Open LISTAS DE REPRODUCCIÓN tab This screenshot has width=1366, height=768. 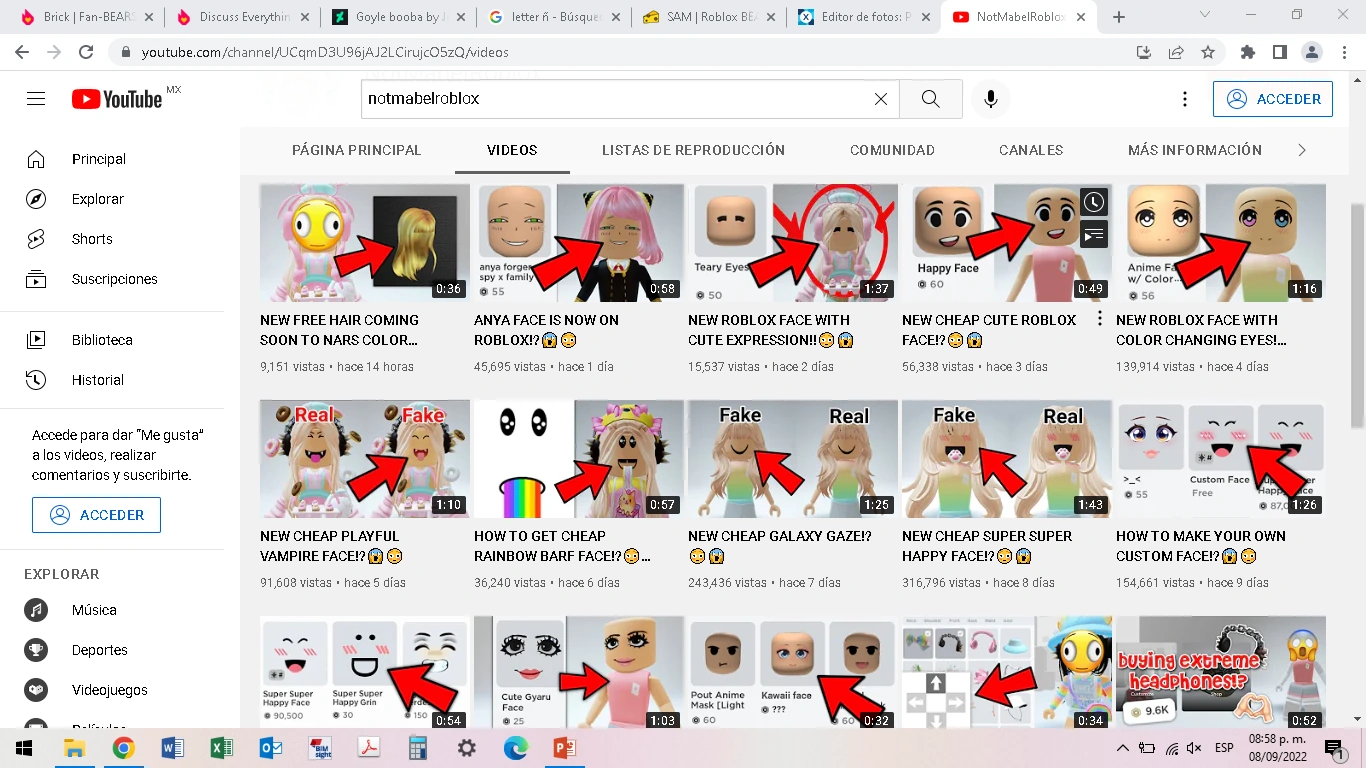pos(693,150)
